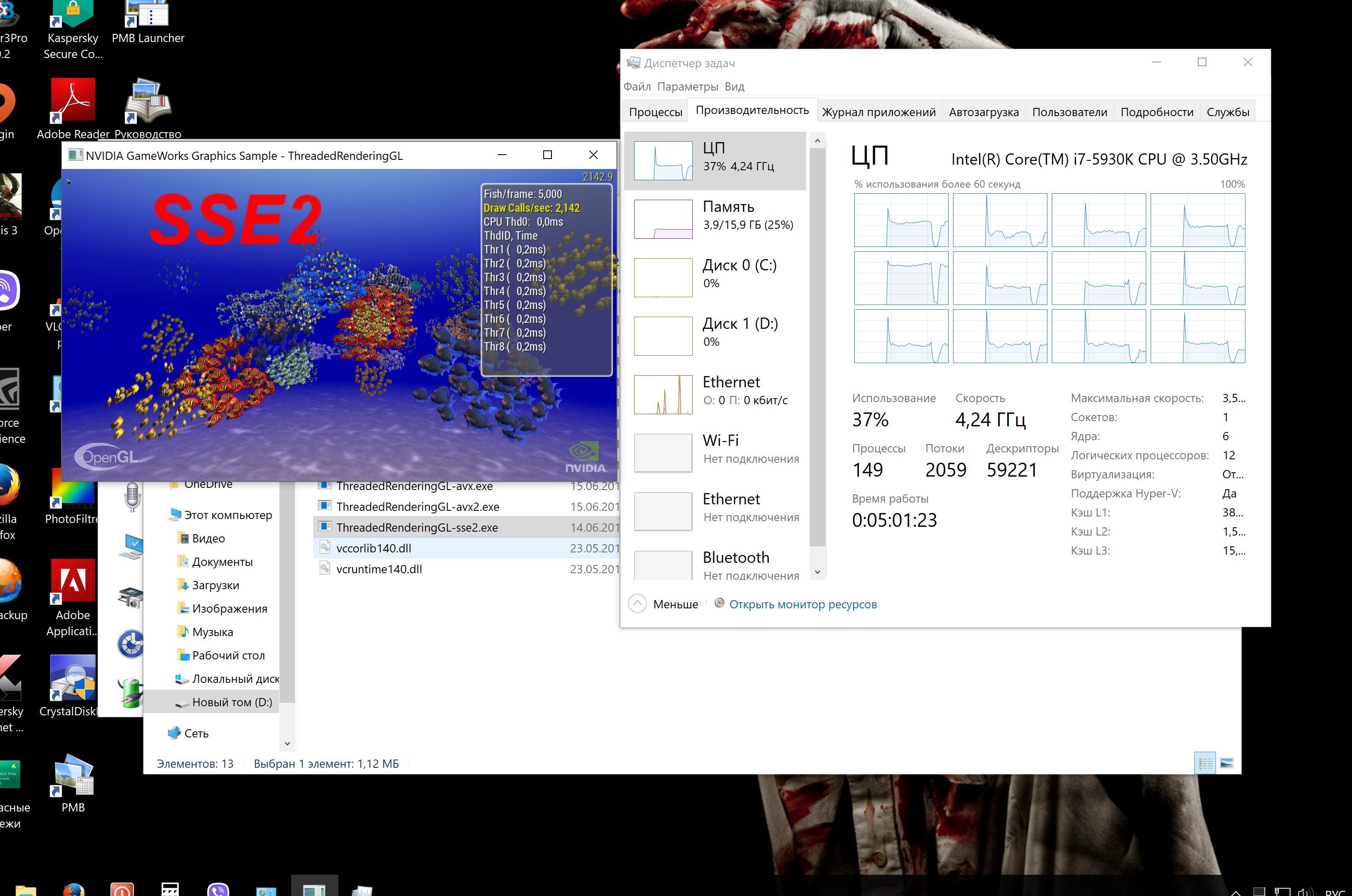Select the Ethernet graph with activity spikes
Screen dimensions: 1352x896
coord(663,395)
